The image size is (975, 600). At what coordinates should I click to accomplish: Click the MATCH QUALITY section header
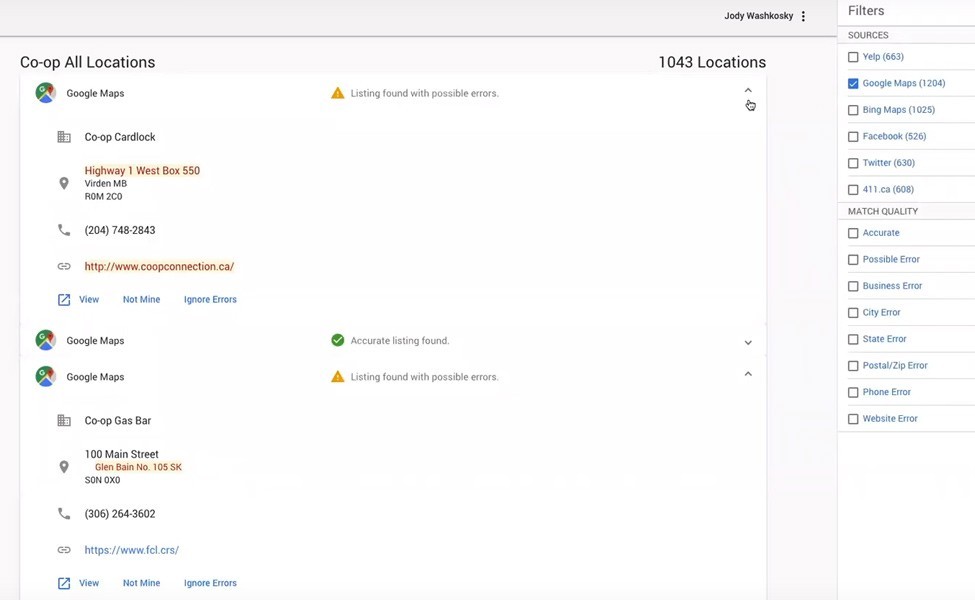click(883, 211)
